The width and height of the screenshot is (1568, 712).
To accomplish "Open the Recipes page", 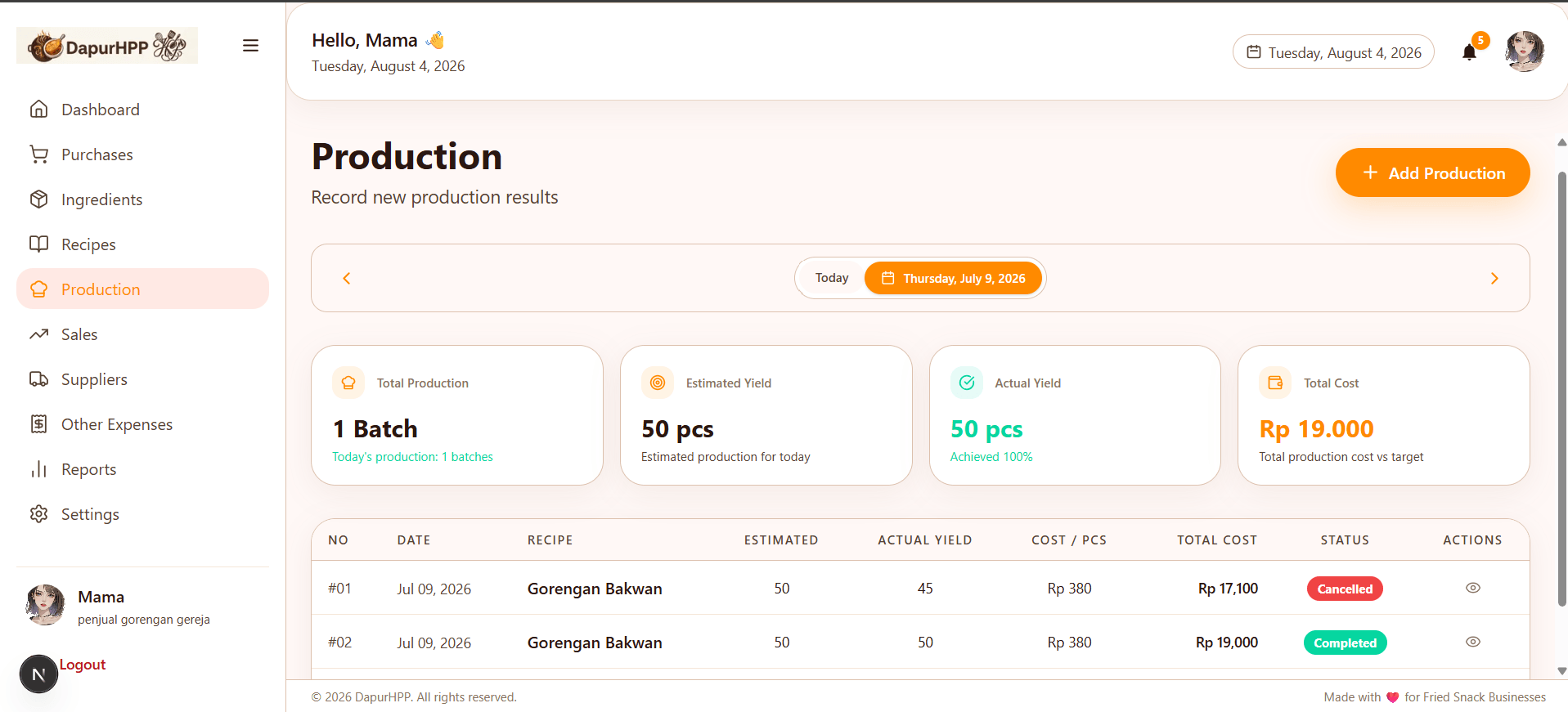I will [x=142, y=244].
